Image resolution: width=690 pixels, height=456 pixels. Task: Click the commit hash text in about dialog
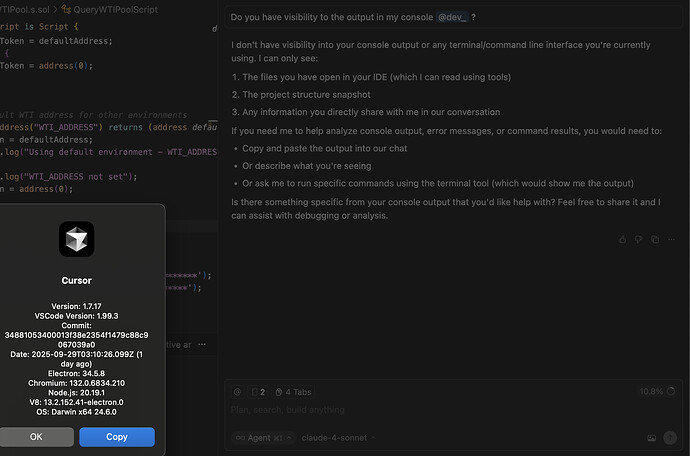(76, 340)
